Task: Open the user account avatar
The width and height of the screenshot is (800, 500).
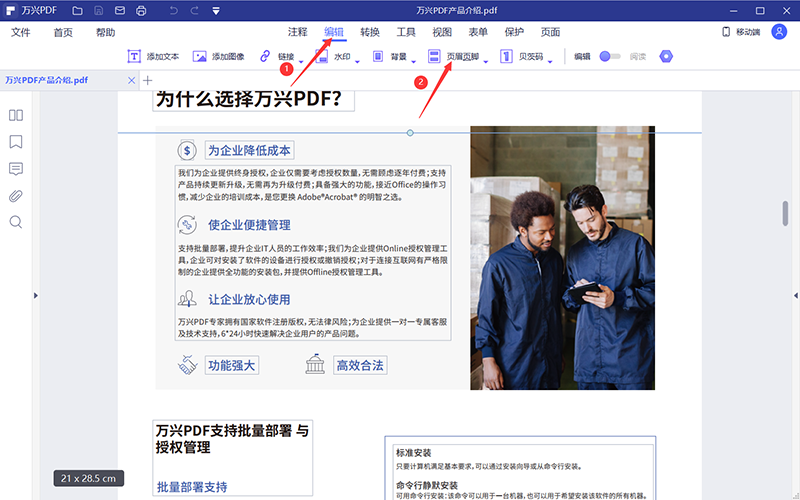Action: 779,32
